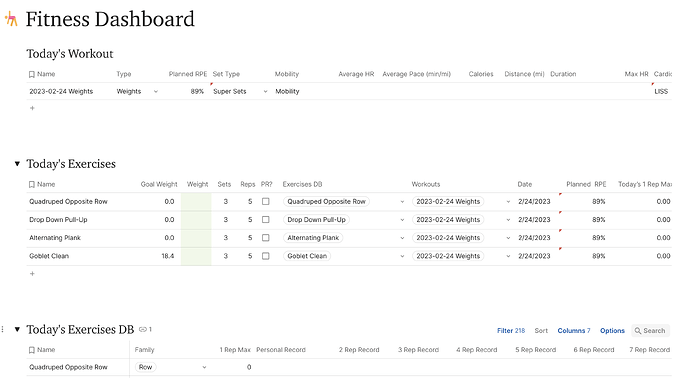This screenshot has width=690, height=378.
Task: Open the Super Sets set type dropdown
Action: point(265,92)
